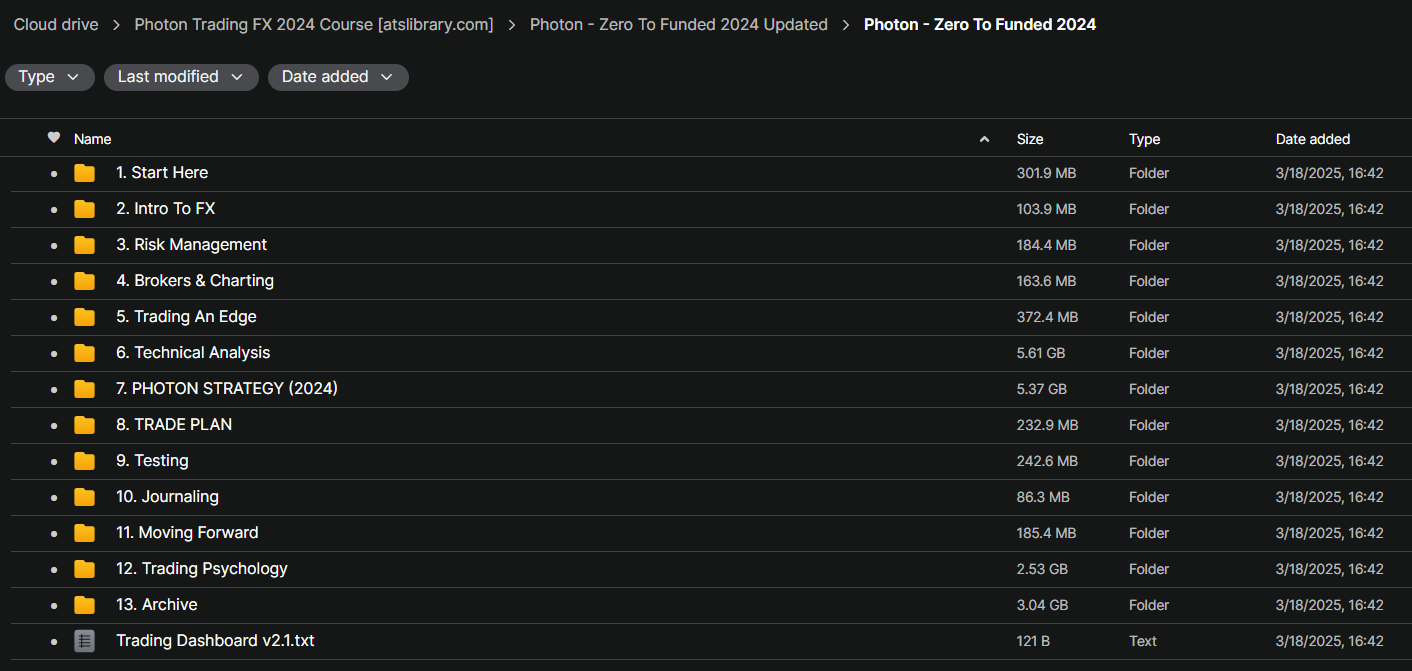Open the Type filter dropdown
The image size is (1412, 671).
(50, 77)
